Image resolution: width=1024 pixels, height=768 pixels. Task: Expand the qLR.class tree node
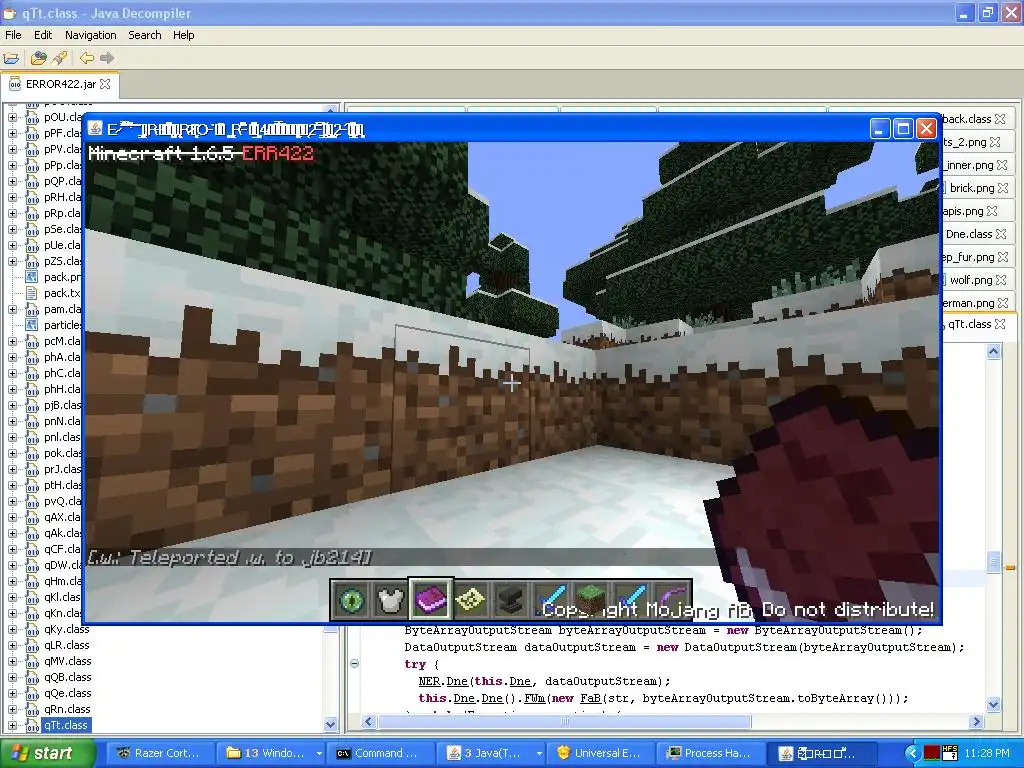pyautogui.click(x=12, y=645)
